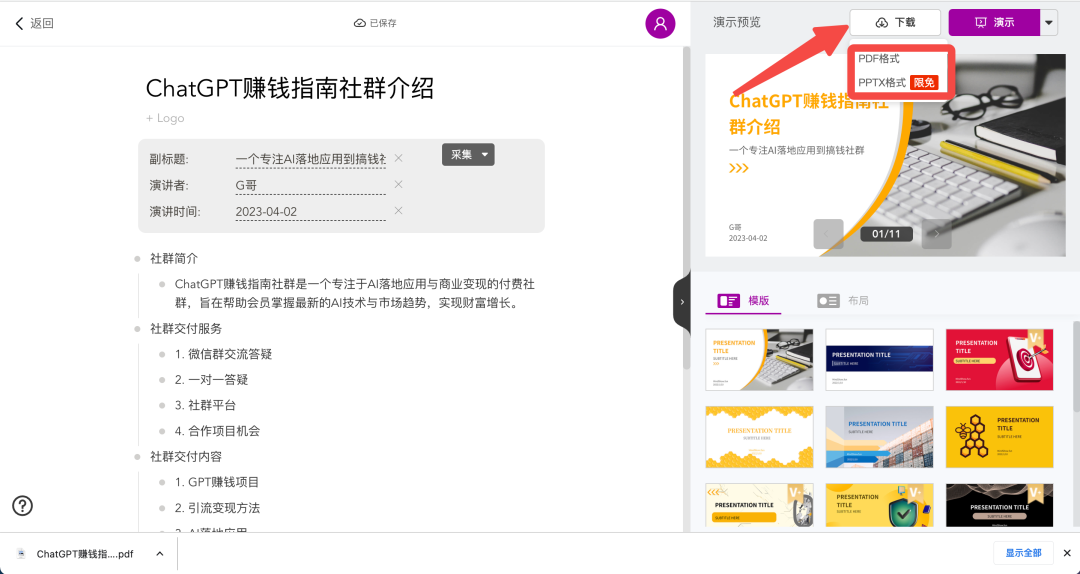Click the cloud 已保存 saved status icon
This screenshot has height=574, width=1080.
[x=360, y=23]
